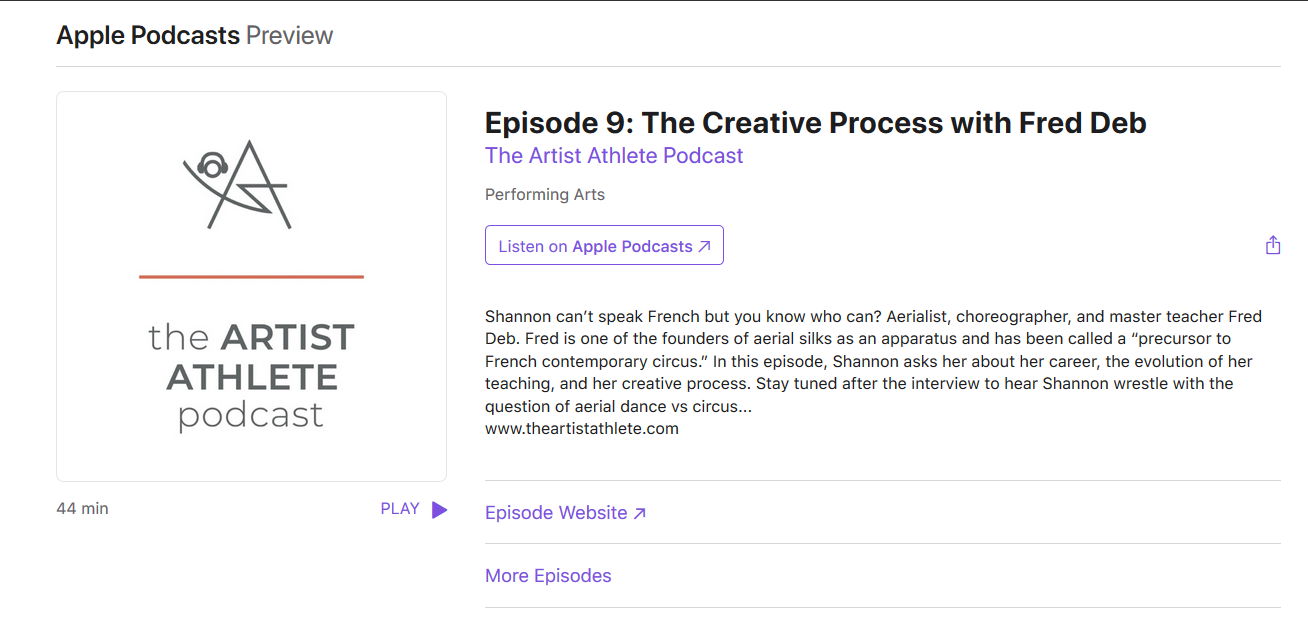
Task: View More Episodes link
Action: 548,576
